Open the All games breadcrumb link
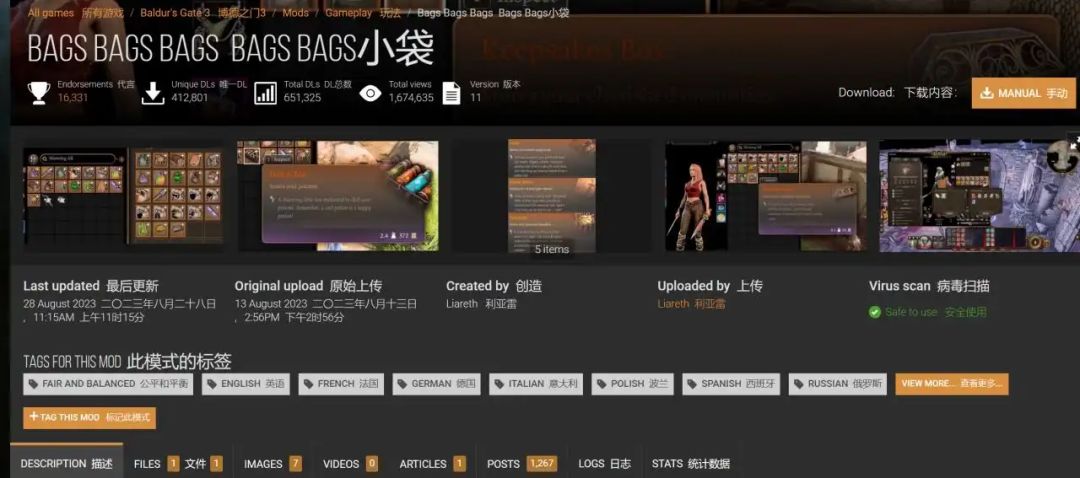 point(51,12)
